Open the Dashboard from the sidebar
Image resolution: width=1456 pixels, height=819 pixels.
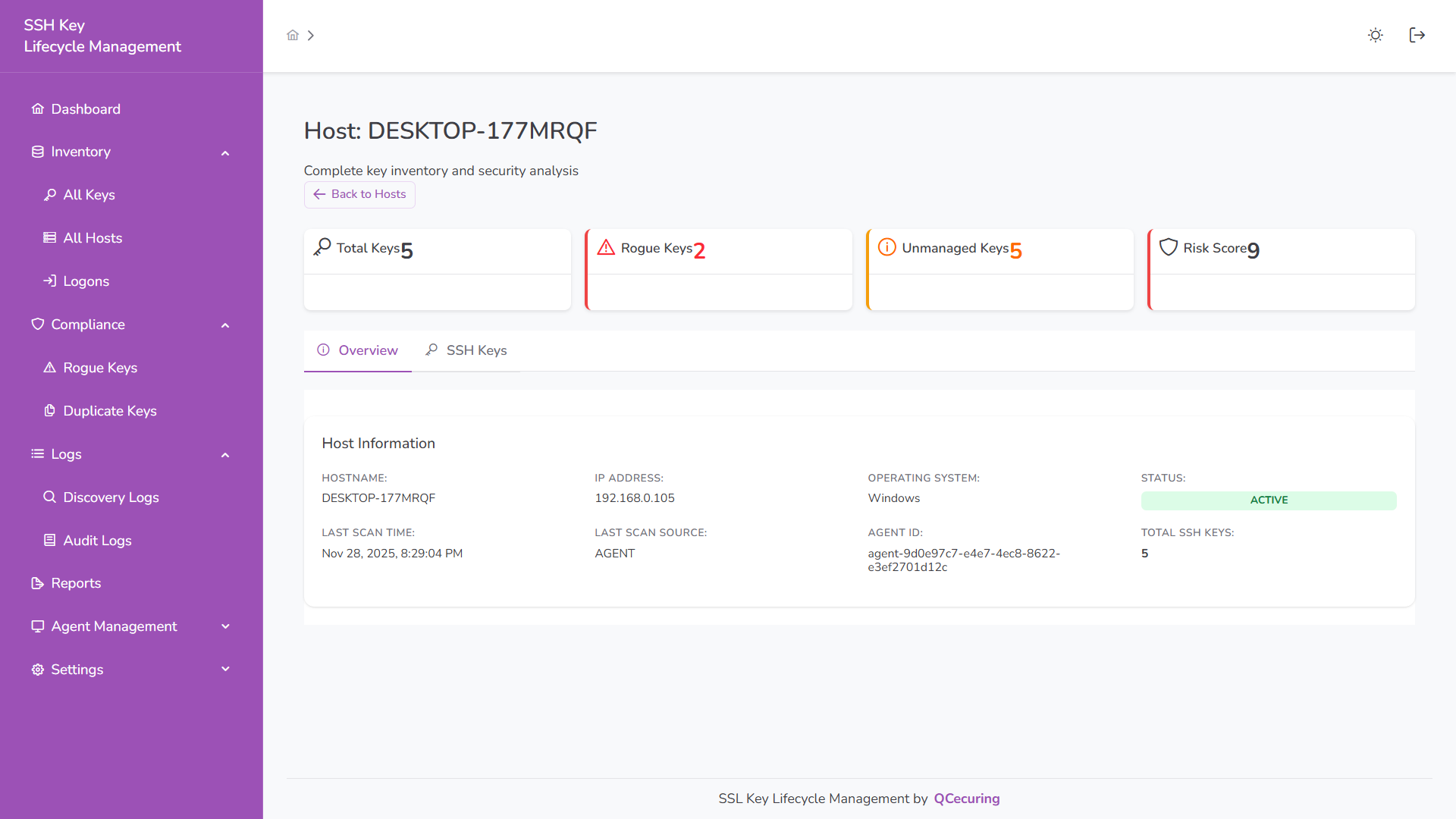85,108
